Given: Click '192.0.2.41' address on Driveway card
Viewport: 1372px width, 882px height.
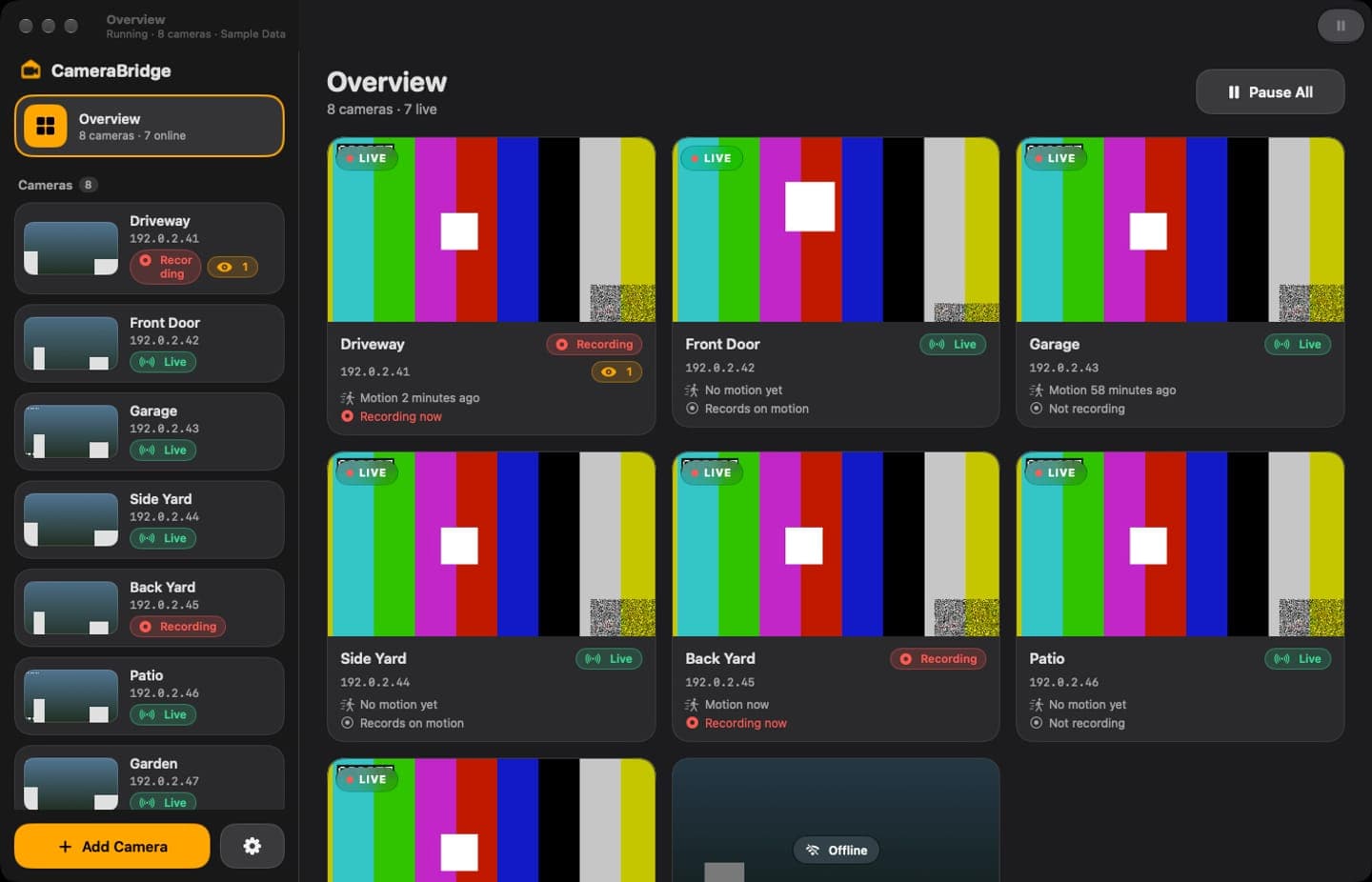Looking at the screenshot, I should coord(375,371).
